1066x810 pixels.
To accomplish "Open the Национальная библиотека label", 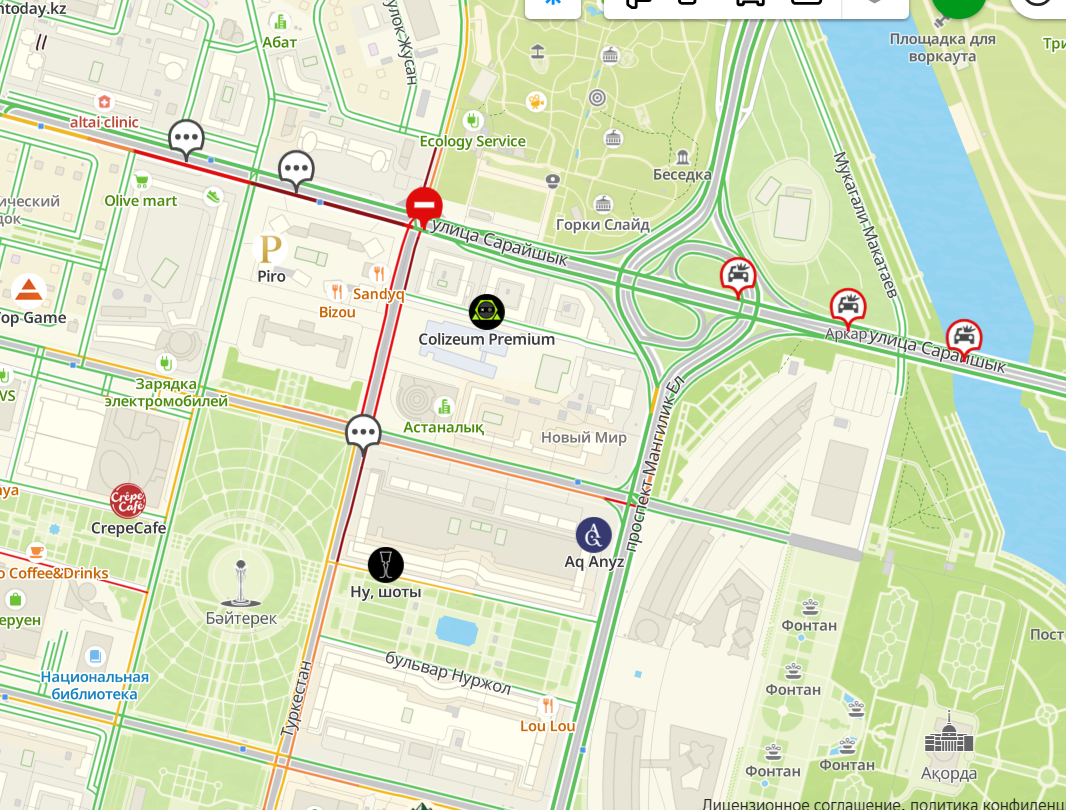I will coord(94,686).
